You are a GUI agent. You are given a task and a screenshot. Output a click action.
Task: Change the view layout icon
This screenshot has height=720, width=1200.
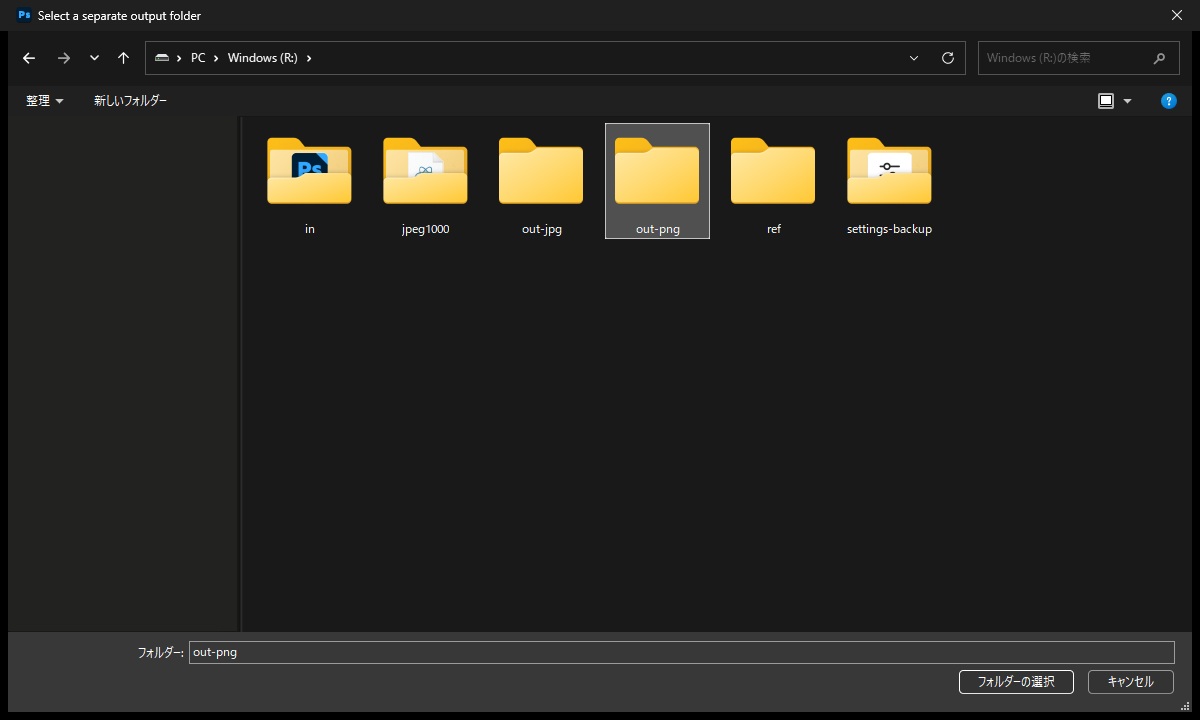(1106, 101)
